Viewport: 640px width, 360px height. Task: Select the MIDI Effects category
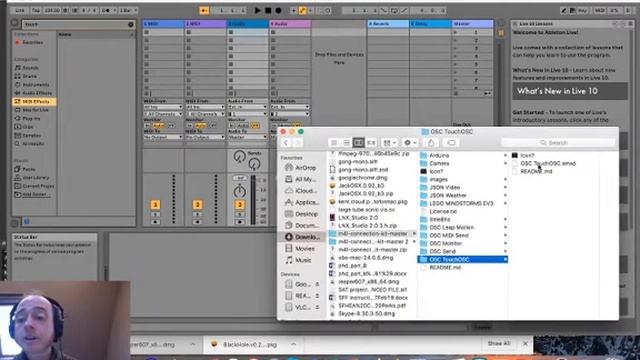[x=35, y=102]
